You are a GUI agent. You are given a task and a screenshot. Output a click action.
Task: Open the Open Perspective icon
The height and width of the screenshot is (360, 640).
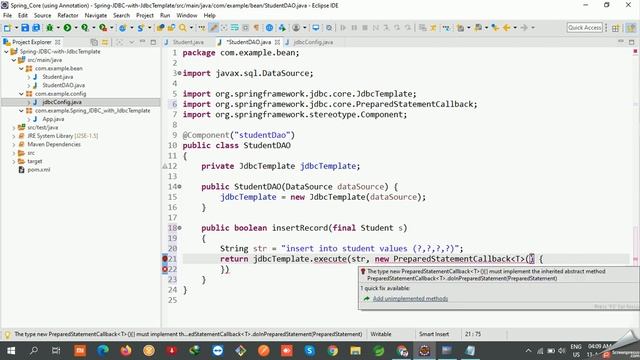point(616,28)
